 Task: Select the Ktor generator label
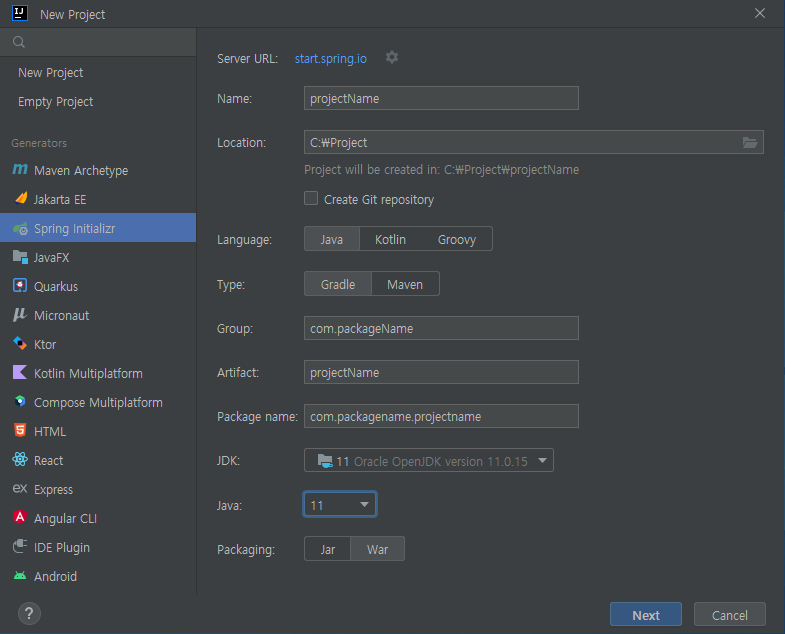45,345
